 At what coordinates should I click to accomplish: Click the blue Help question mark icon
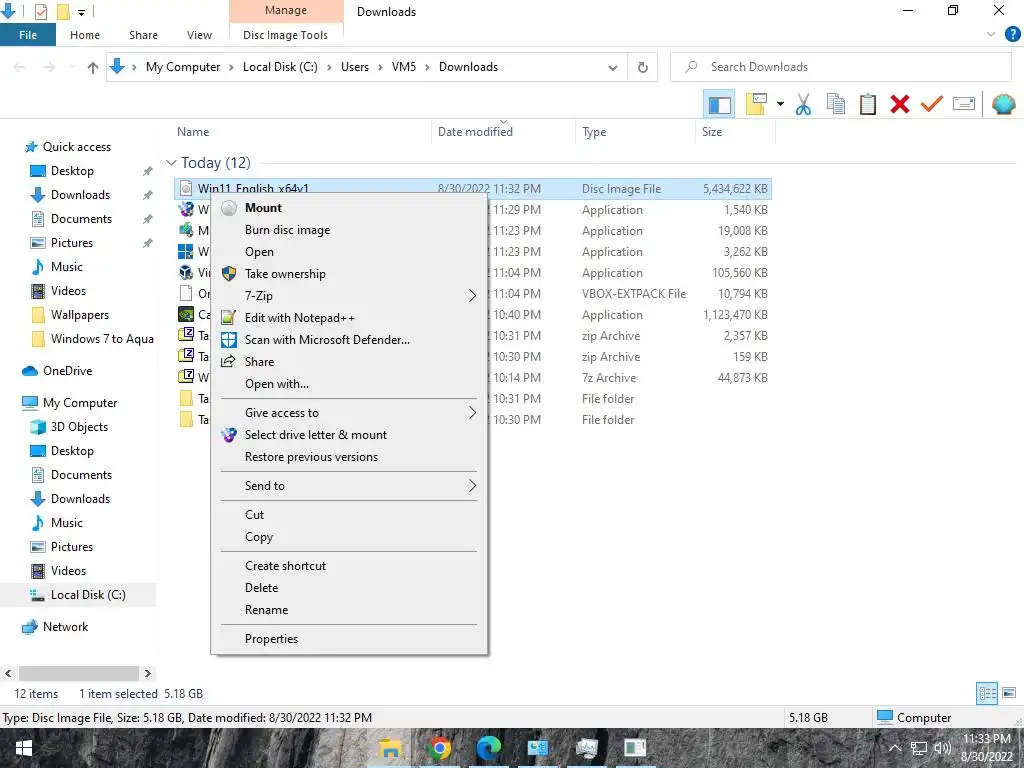1012,35
